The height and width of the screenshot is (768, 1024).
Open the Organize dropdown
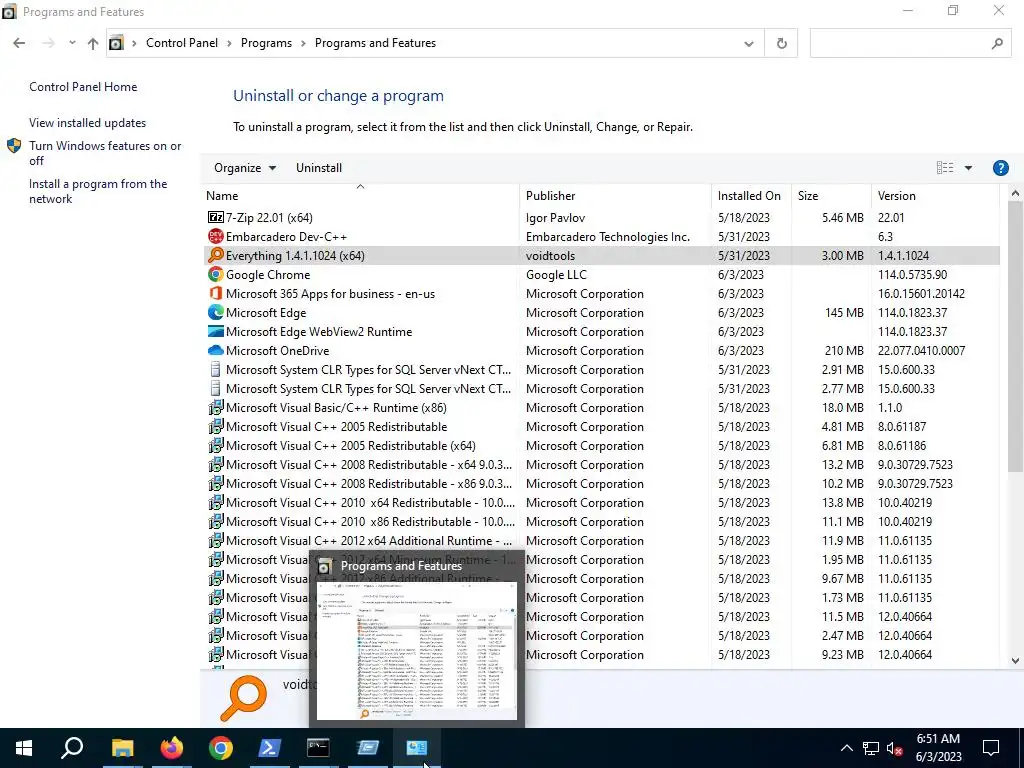(x=245, y=168)
